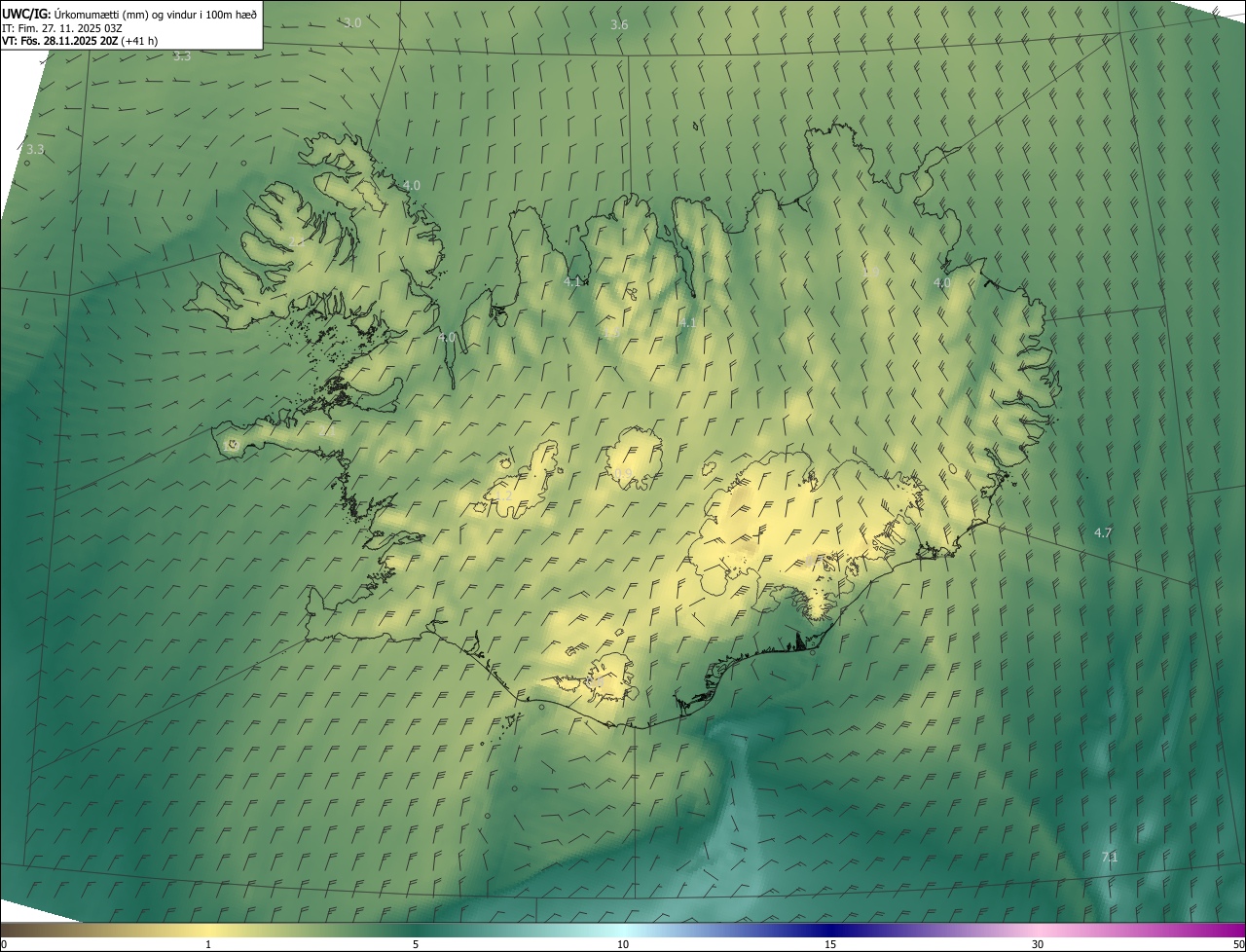Click the map value label "3.6"
1246x952 pixels.
[619, 24]
